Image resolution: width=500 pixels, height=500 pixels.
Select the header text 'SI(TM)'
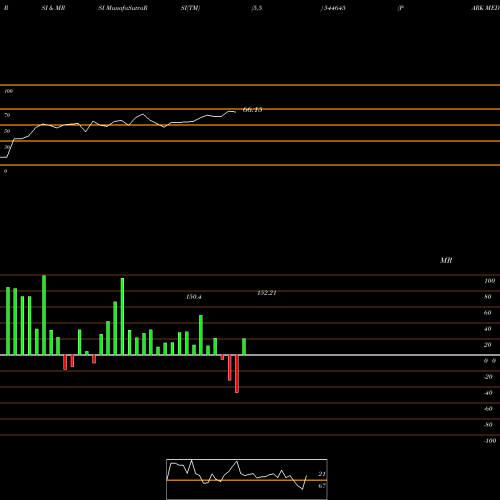190,8
